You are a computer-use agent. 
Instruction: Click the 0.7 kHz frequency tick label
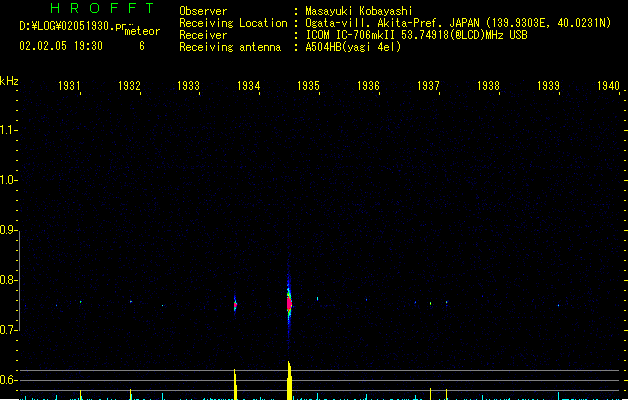[x=7, y=330]
